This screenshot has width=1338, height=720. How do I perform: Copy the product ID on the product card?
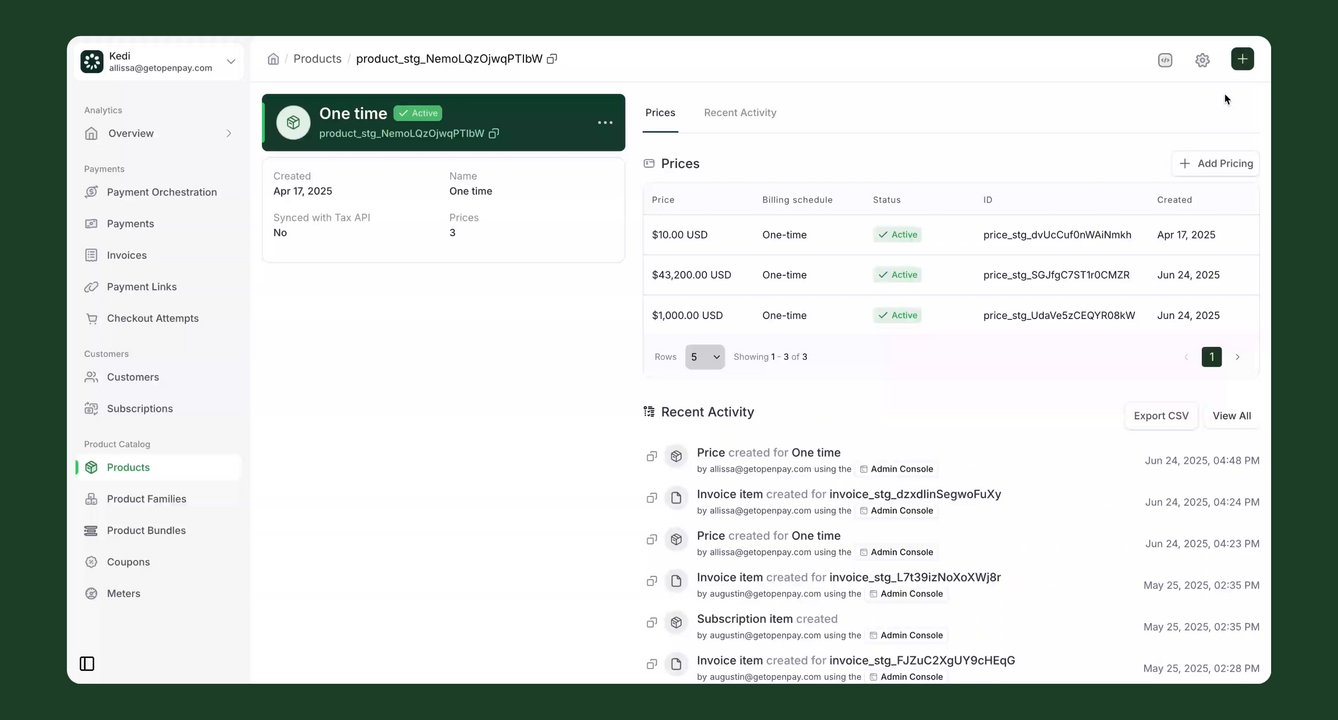click(494, 133)
